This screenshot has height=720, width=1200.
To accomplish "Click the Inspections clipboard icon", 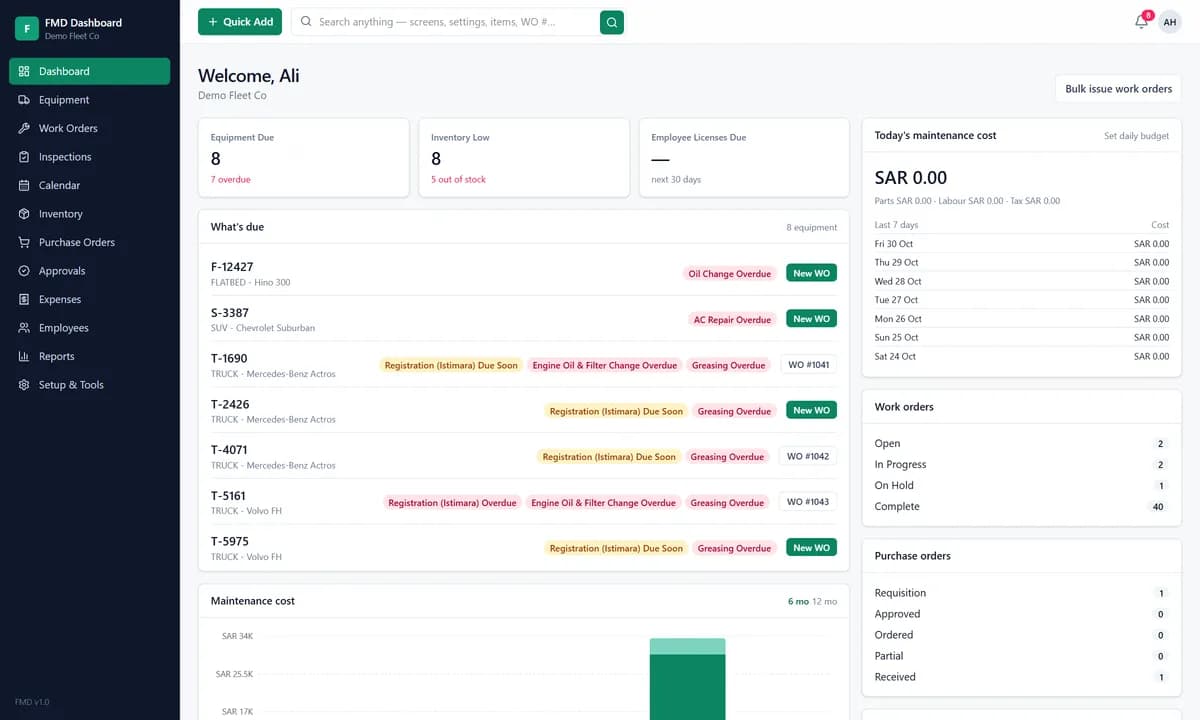I will [x=24, y=157].
